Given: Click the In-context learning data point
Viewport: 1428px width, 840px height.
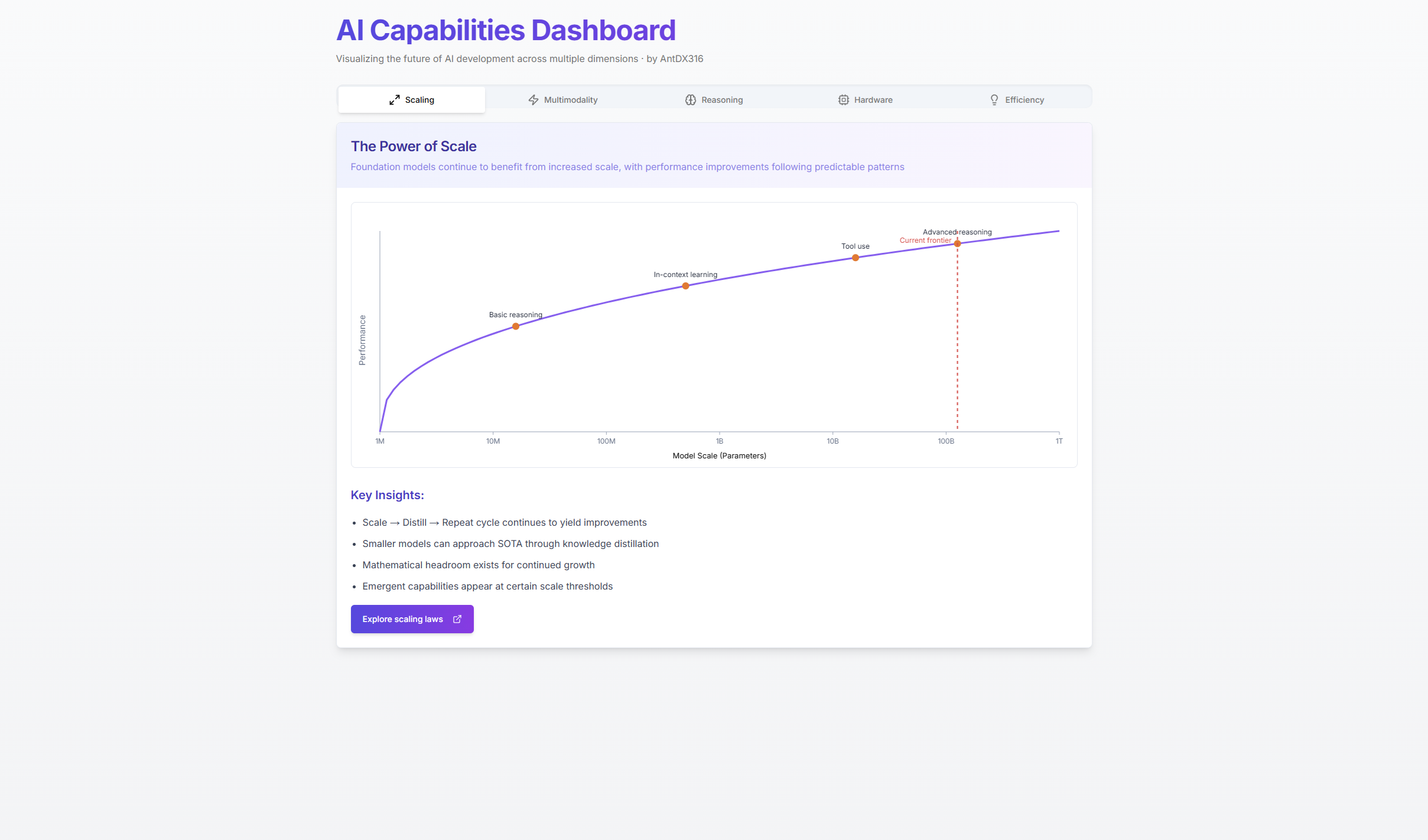Looking at the screenshot, I should 684,285.
